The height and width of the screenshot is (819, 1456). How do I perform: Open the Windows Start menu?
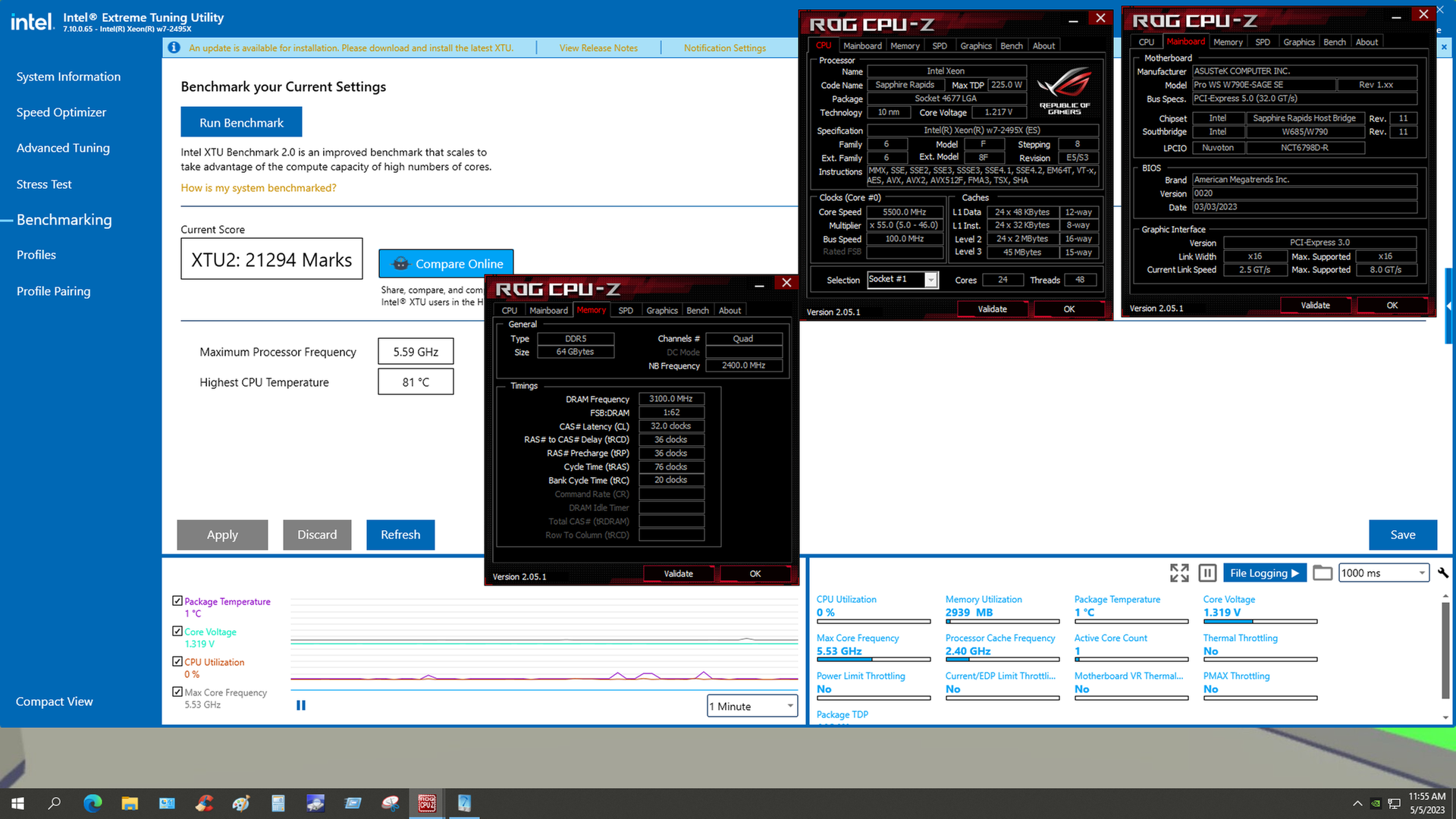pos(18,803)
